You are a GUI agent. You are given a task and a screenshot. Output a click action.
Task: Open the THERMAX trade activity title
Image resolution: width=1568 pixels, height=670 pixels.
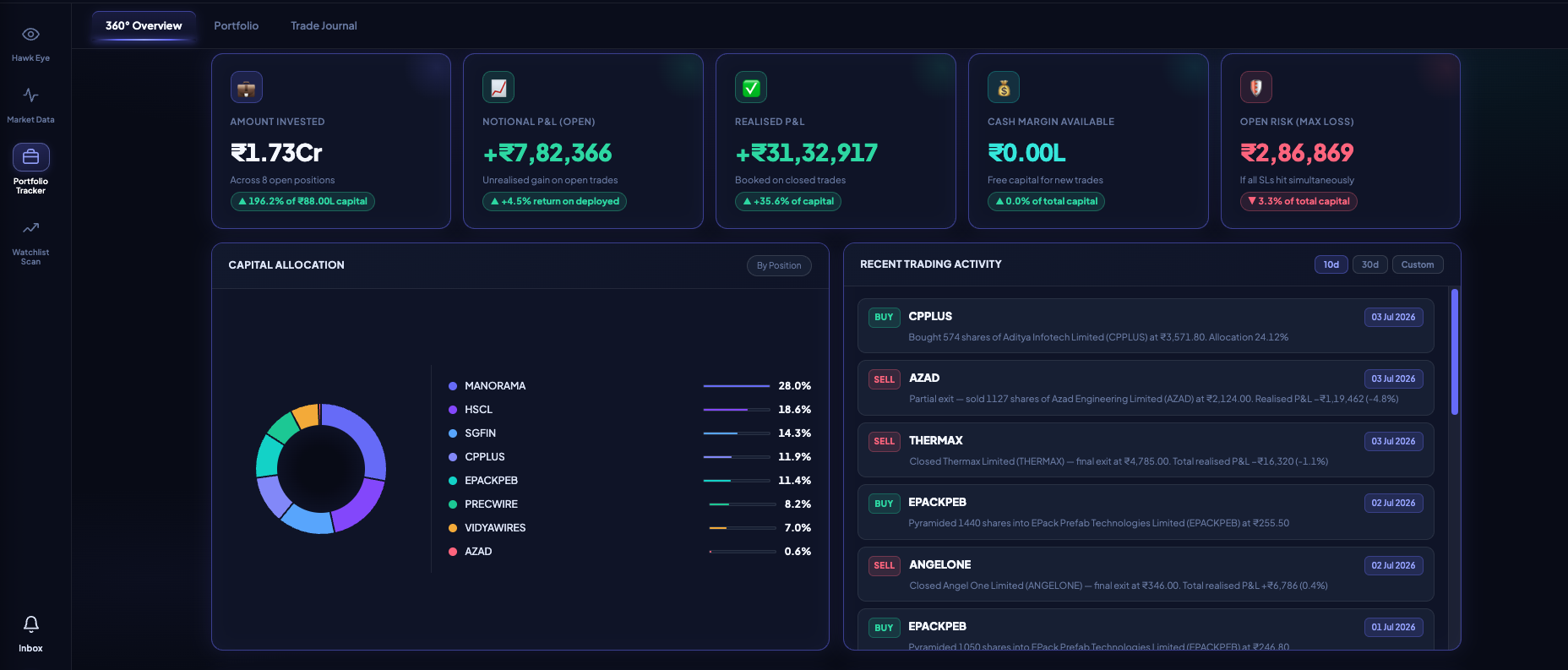(935, 441)
